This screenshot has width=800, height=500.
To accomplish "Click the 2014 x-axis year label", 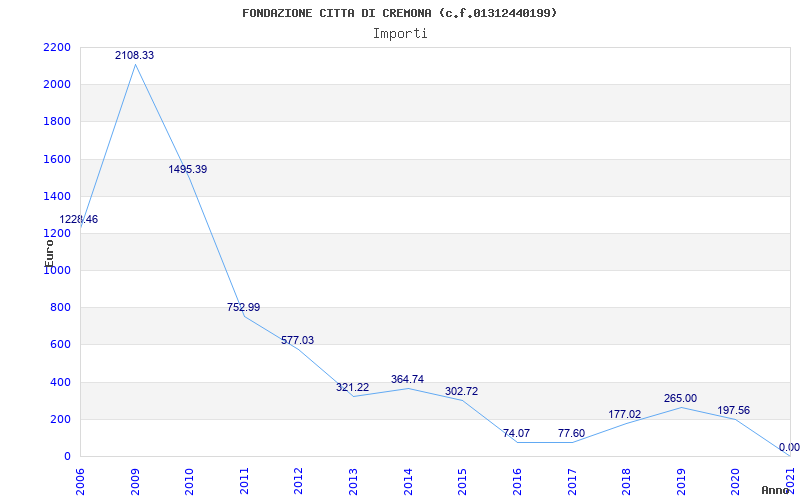I will tap(408, 482).
